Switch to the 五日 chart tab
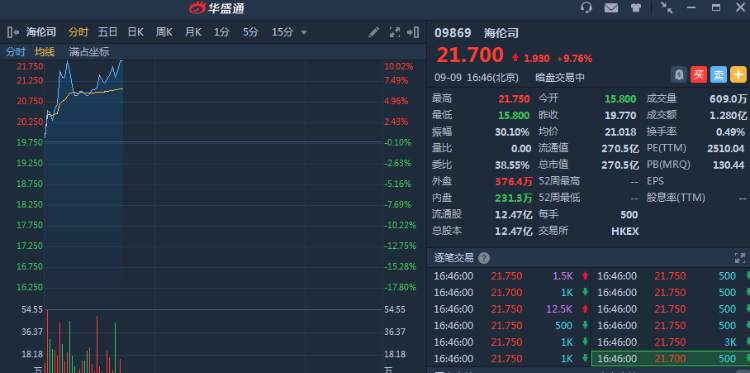The image size is (750, 373). click(x=108, y=33)
